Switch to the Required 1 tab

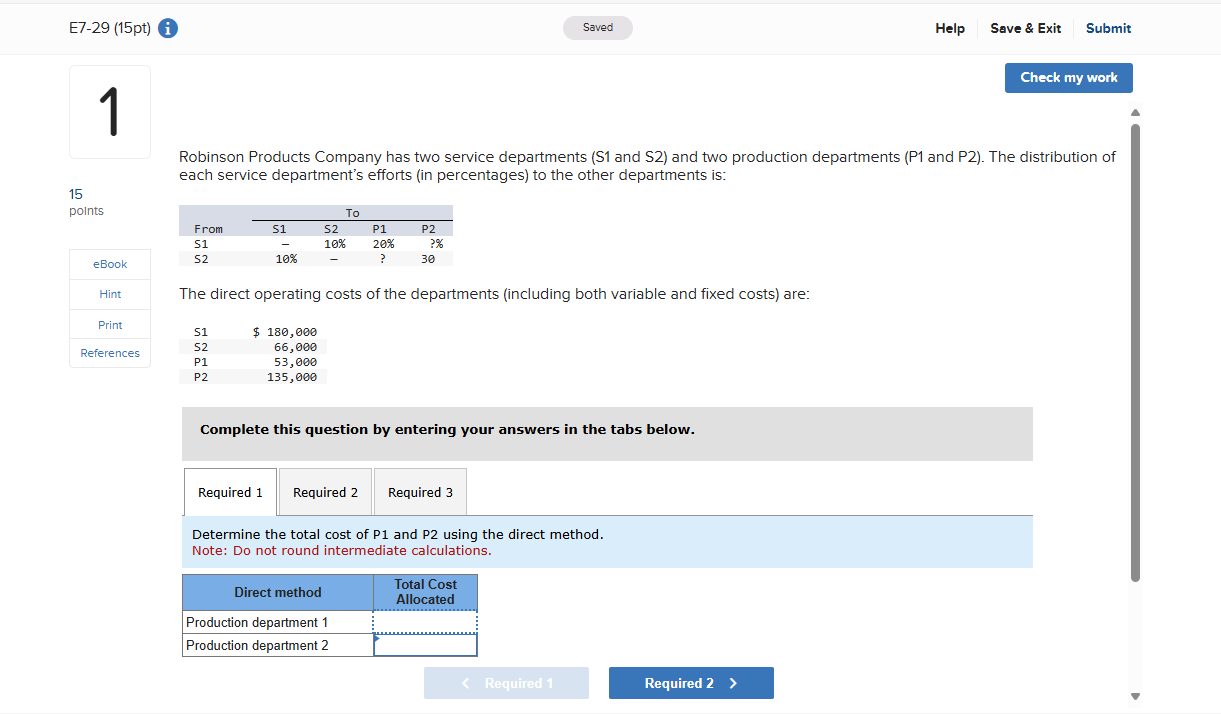click(230, 492)
